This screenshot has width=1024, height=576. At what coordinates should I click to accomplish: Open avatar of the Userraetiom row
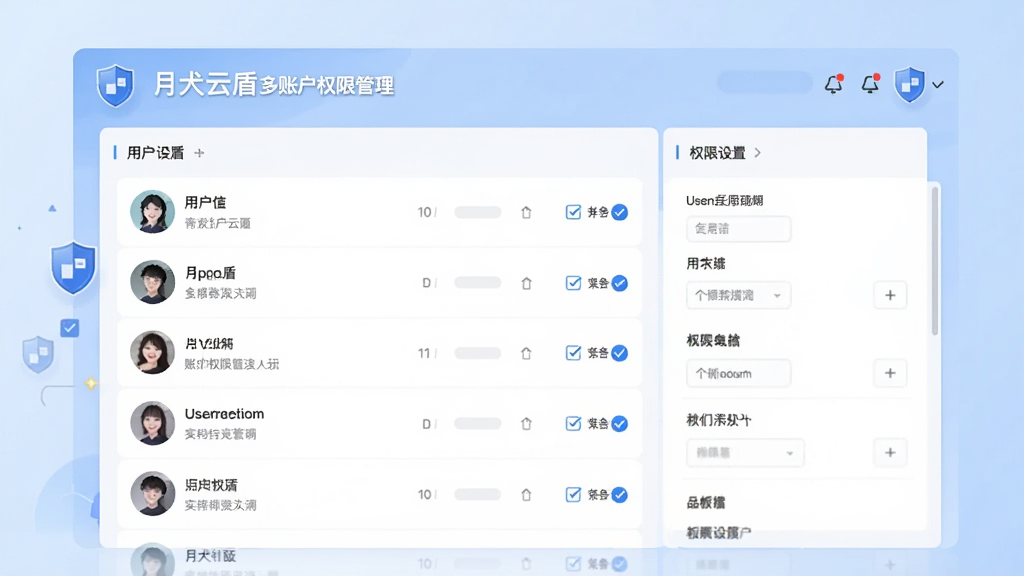152,423
